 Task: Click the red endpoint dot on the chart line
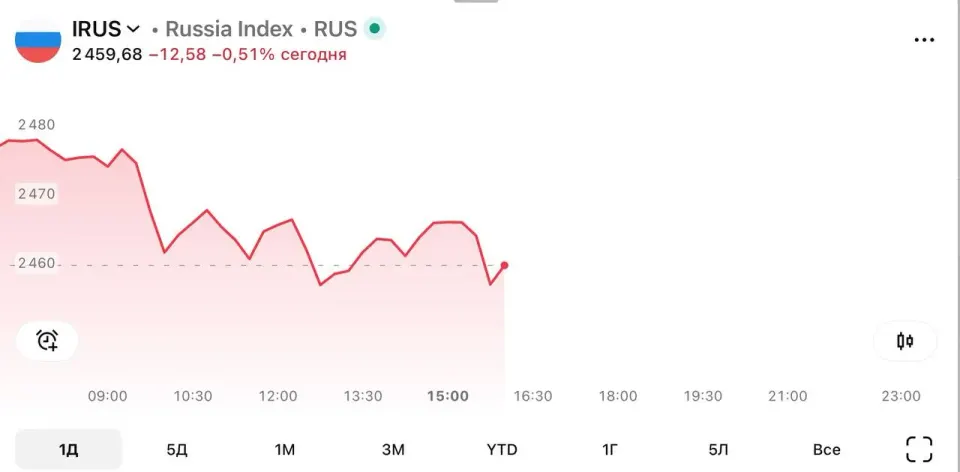point(504,265)
